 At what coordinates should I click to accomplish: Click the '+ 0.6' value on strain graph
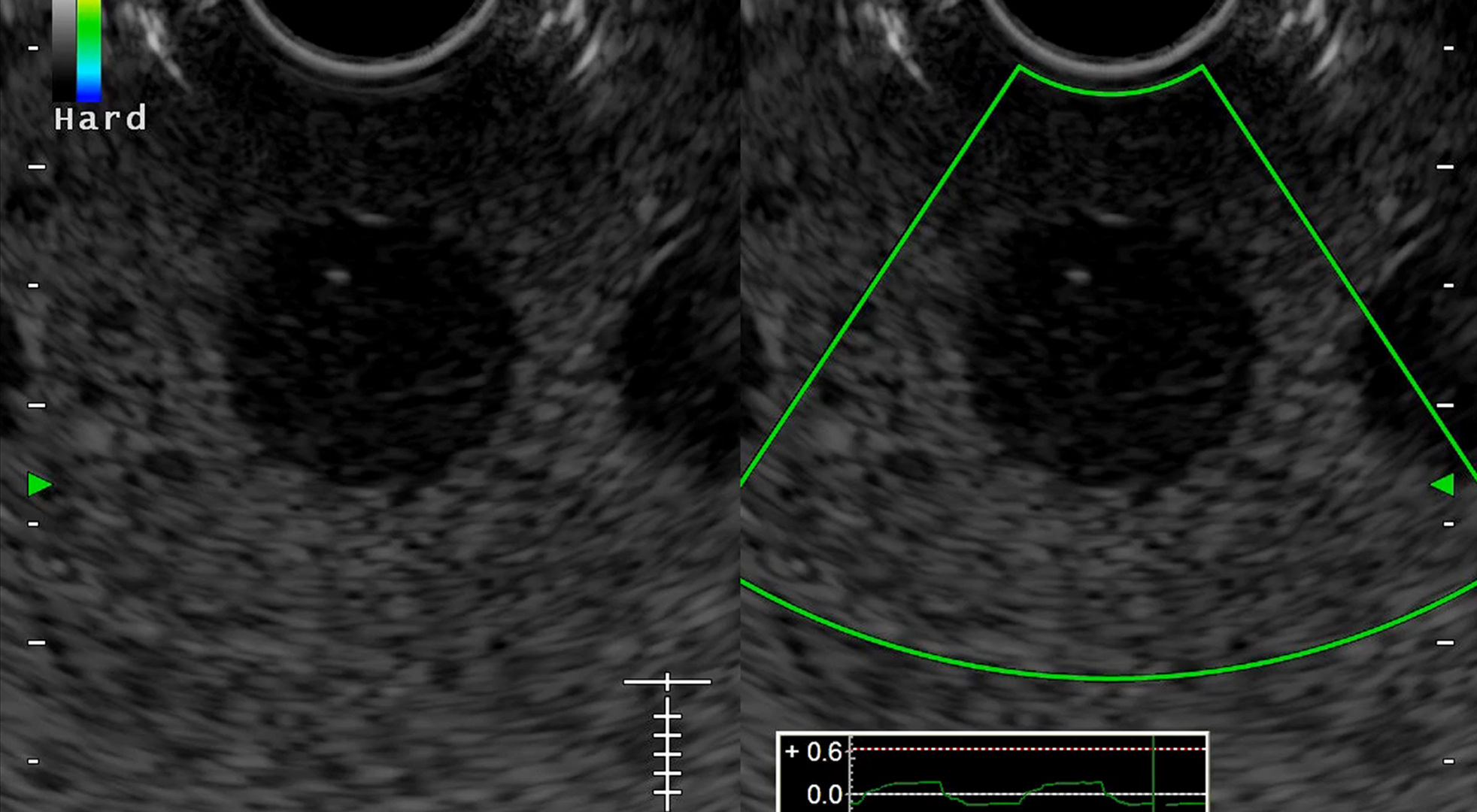point(813,752)
